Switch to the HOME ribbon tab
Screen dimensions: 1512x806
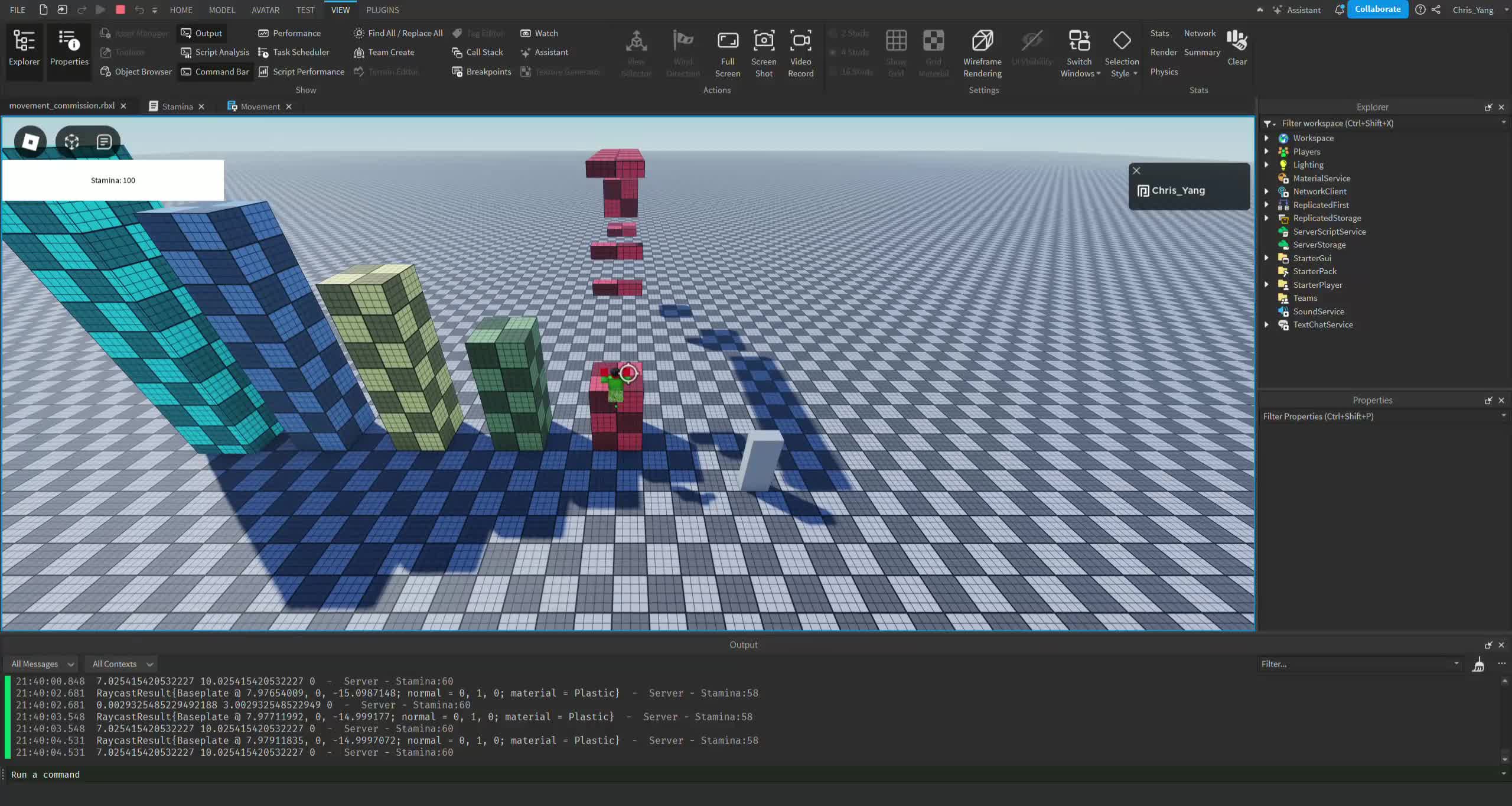click(x=181, y=9)
